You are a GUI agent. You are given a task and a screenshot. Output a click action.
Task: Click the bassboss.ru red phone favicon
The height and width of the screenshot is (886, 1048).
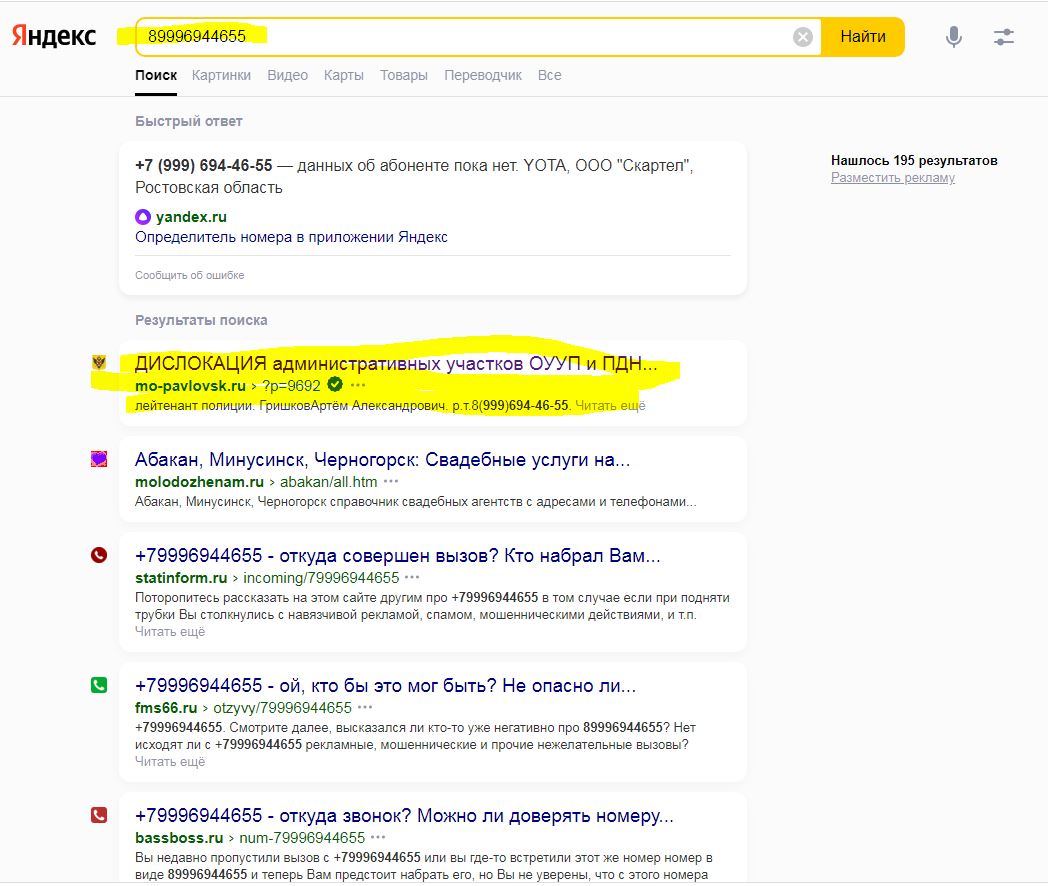[x=99, y=815]
